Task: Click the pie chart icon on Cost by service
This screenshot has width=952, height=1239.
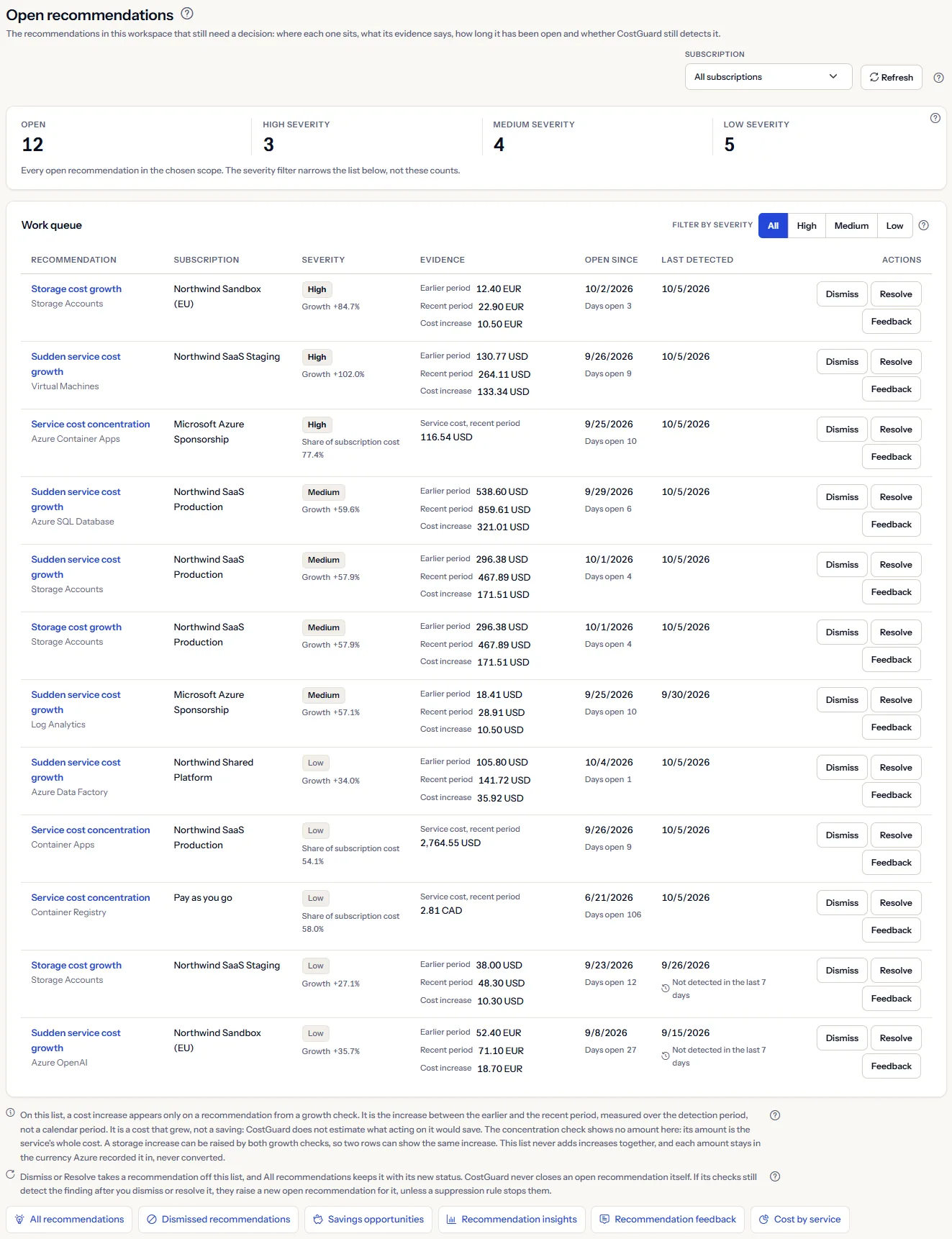Action: pyautogui.click(x=764, y=1219)
